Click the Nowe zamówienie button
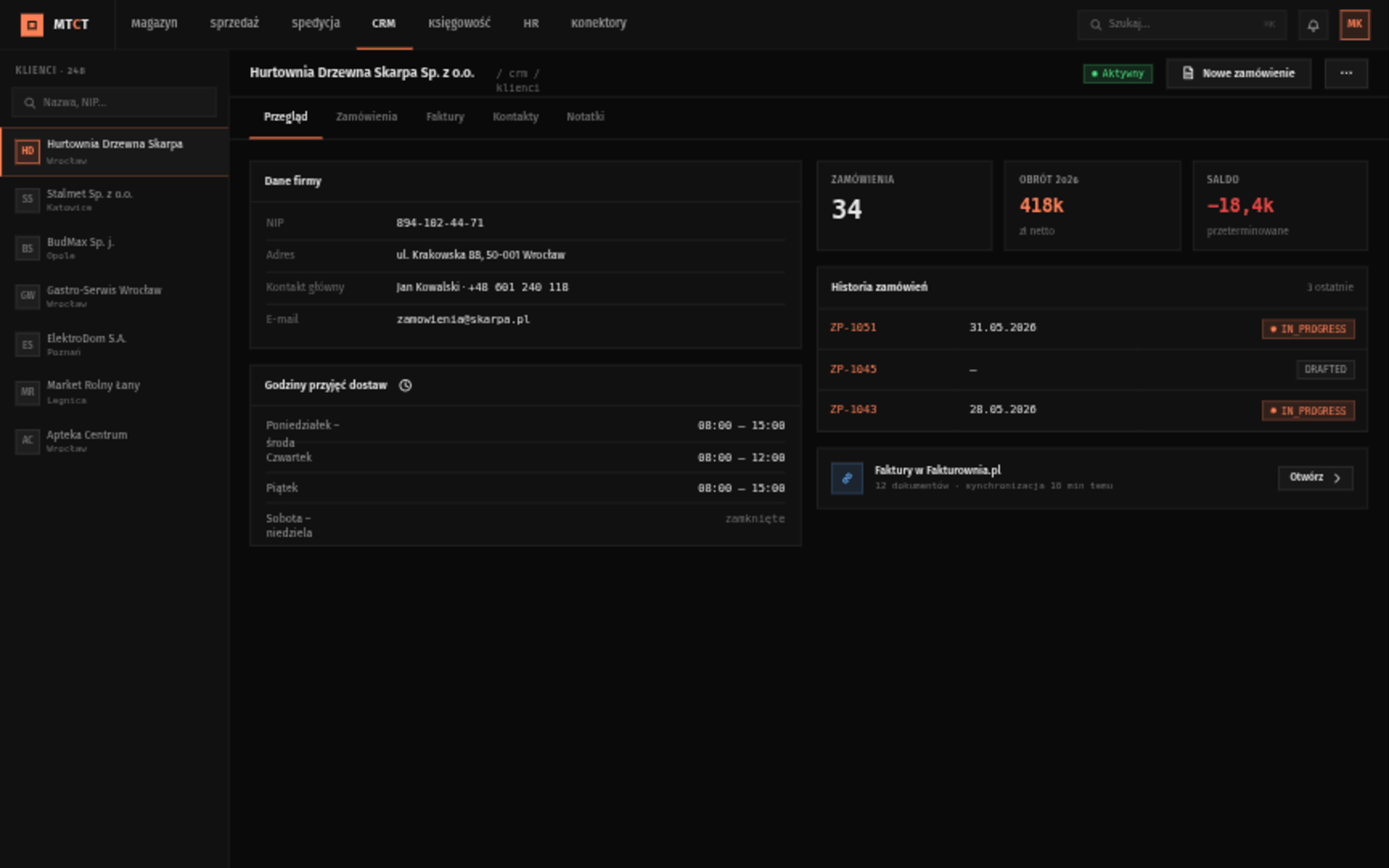The width and height of the screenshot is (1389, 868). (x=1239, y=73)
